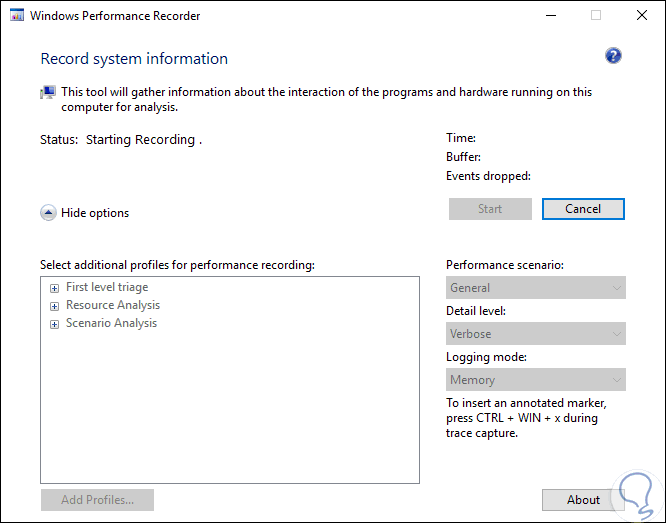The image size is (666, 523).
Task: Open the Logging mode dropdown
Action: pyautogui.click(x=536, y=380)
